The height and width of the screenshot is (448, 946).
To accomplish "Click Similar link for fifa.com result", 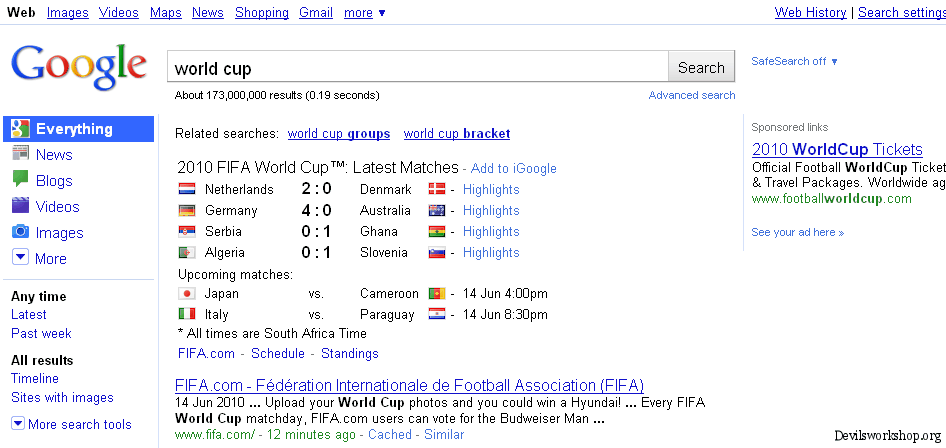I will click(x=444, y=434).
